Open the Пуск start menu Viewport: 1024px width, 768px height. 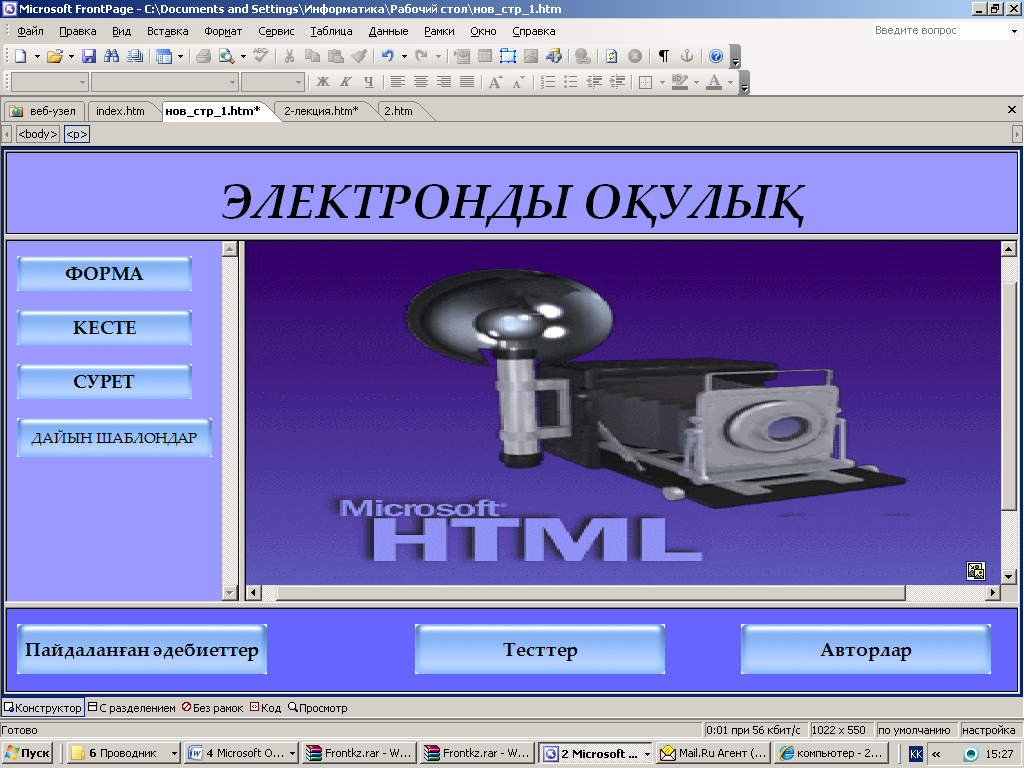pos(29,753)
